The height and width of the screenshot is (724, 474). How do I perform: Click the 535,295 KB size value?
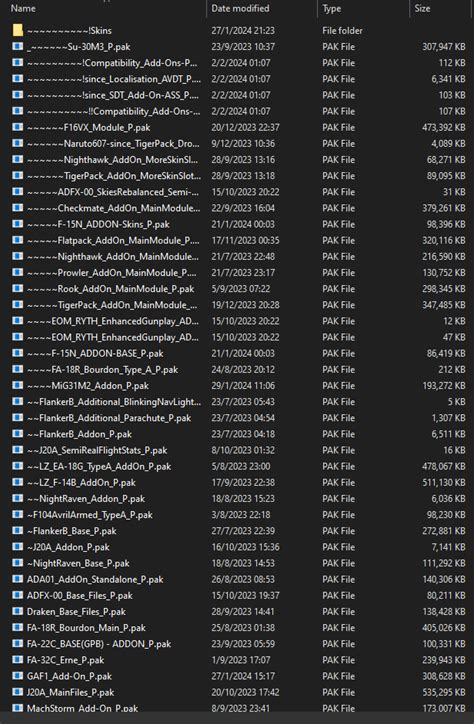tap(444, 692)
